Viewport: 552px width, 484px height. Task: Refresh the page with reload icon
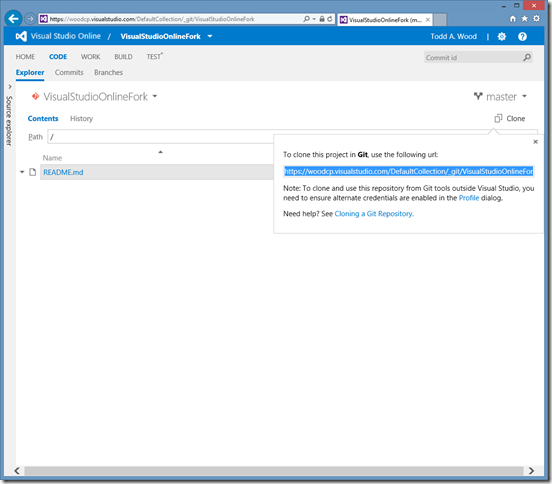point(330,19)
